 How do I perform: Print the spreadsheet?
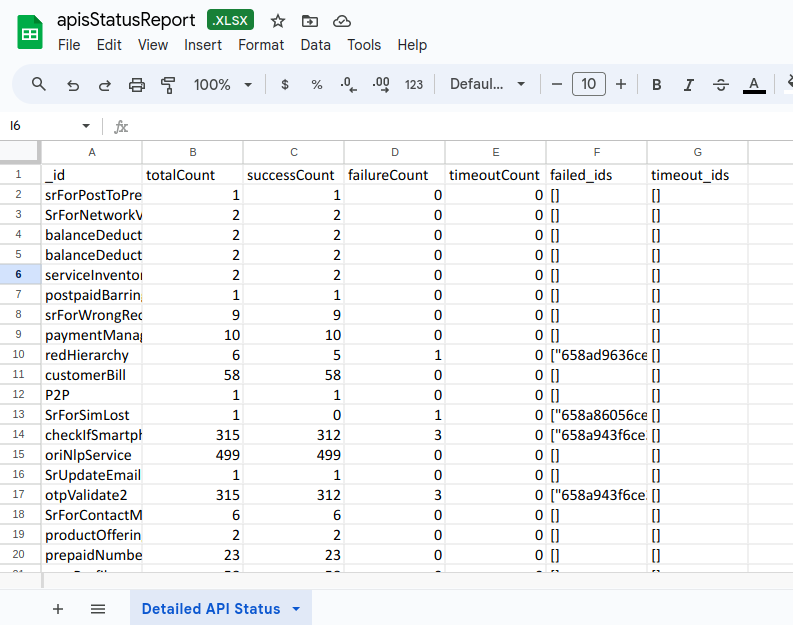tap(137, 85)
